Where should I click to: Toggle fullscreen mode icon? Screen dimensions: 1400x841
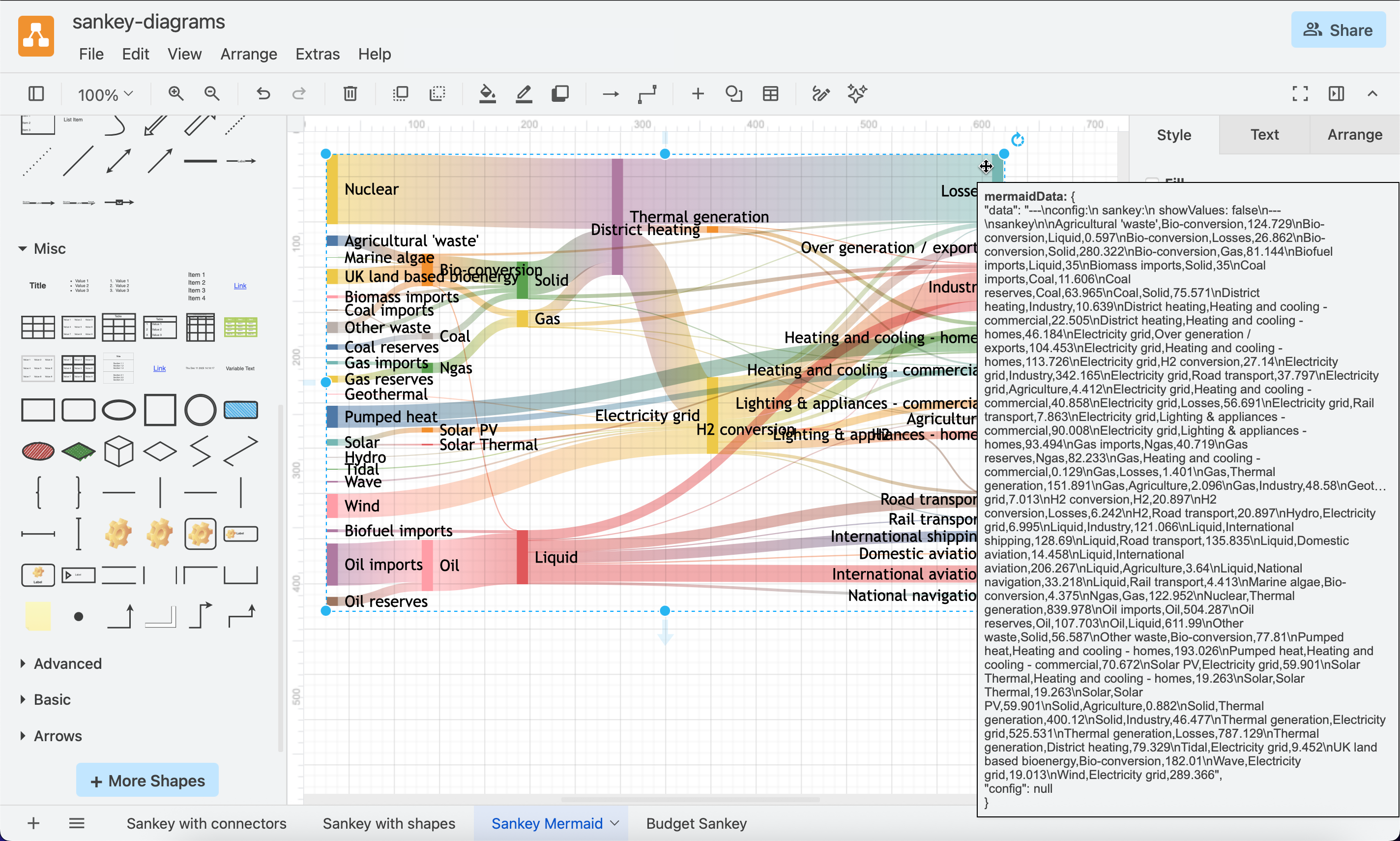tap(1300, 93)
